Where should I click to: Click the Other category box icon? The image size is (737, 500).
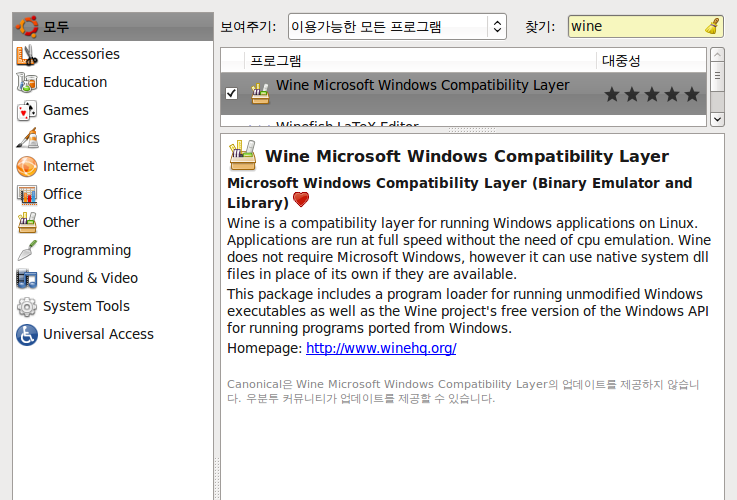coord(27,222)
